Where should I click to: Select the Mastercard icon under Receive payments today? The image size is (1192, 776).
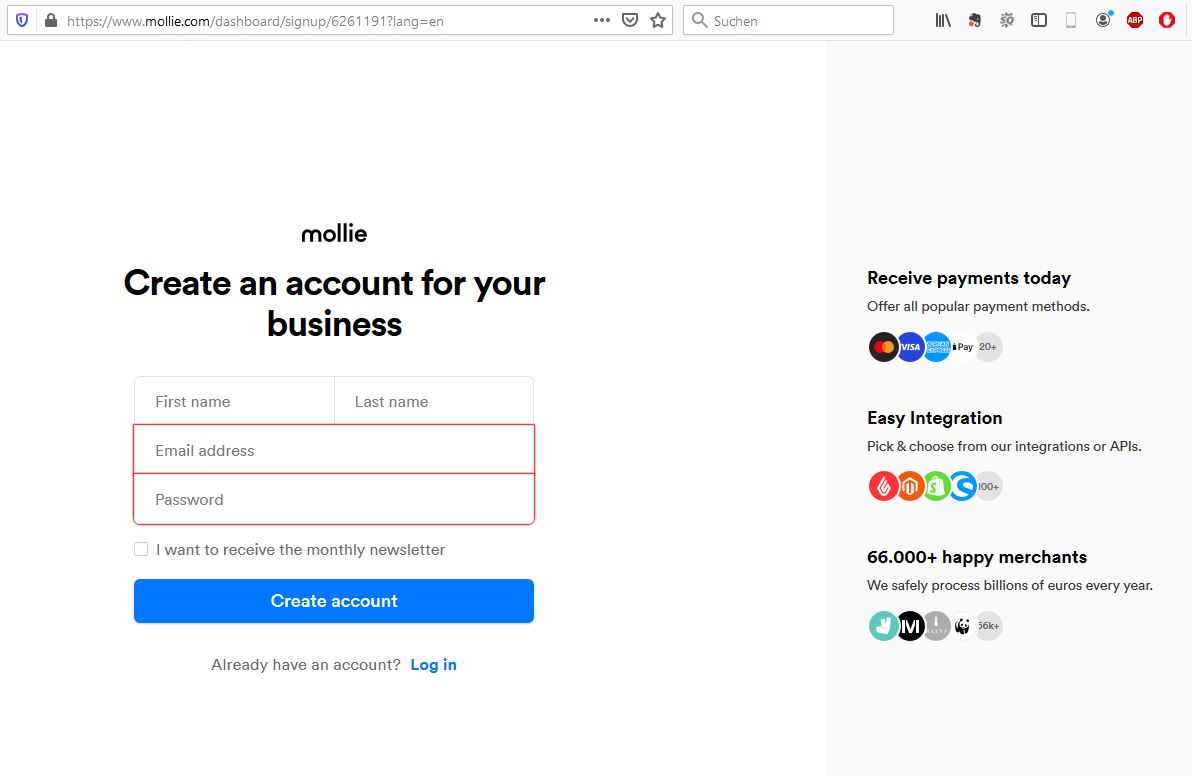click(884, 347)
